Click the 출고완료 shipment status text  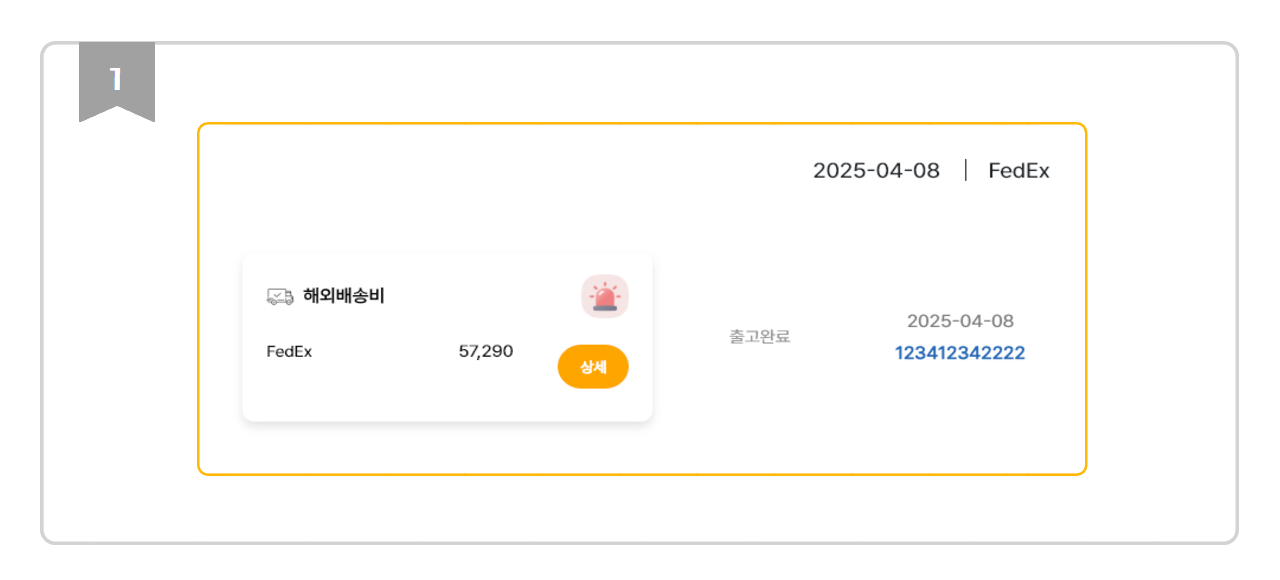click(x=760, y=337)
